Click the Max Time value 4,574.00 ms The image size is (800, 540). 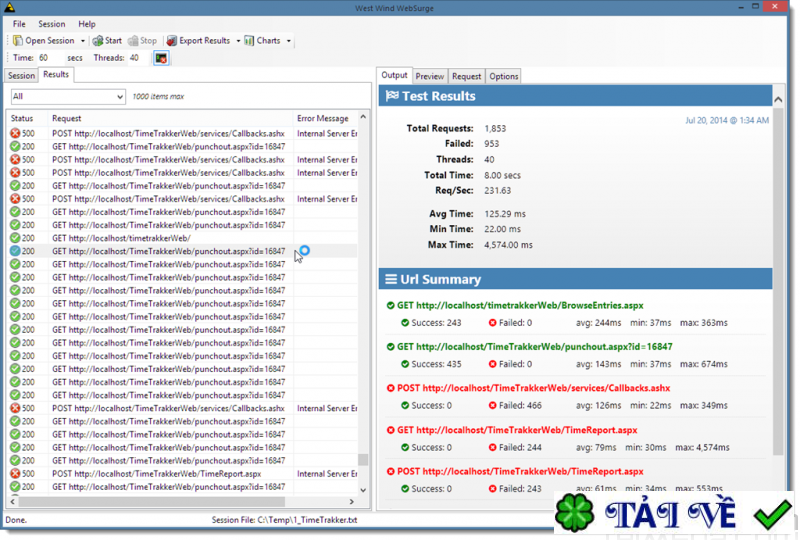[508, 244]
